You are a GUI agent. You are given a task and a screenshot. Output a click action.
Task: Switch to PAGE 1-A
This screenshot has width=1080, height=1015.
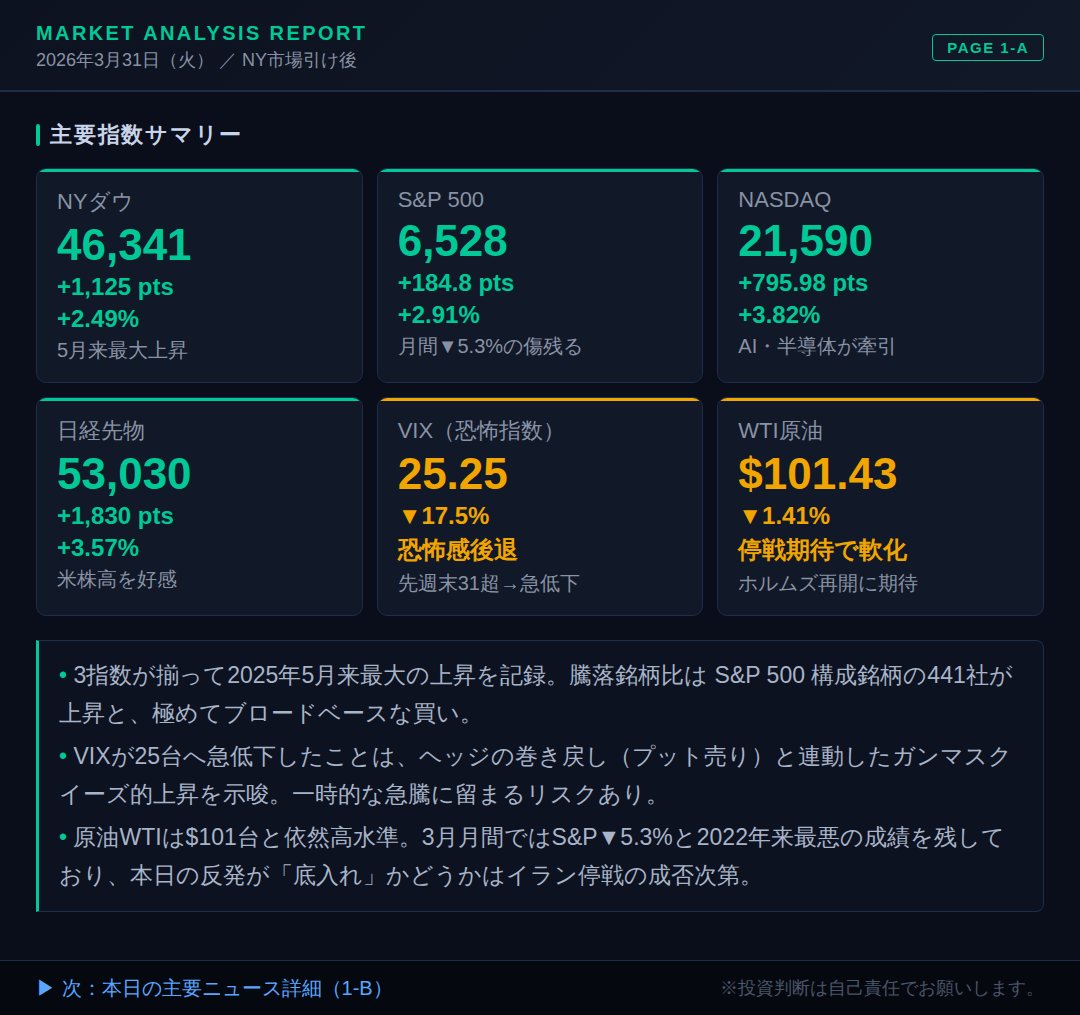pos(988,47)
